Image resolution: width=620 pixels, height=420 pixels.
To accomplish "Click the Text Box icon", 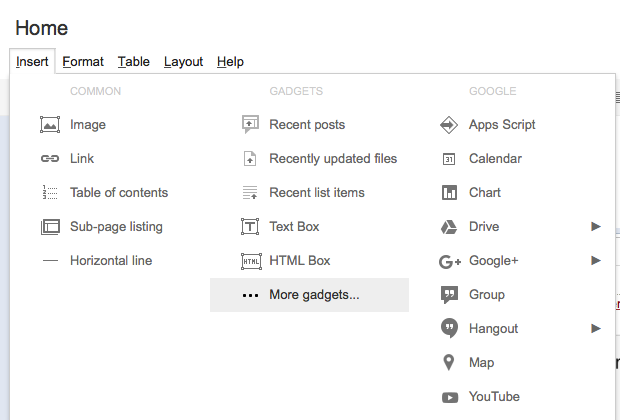I will pos(251,227).
